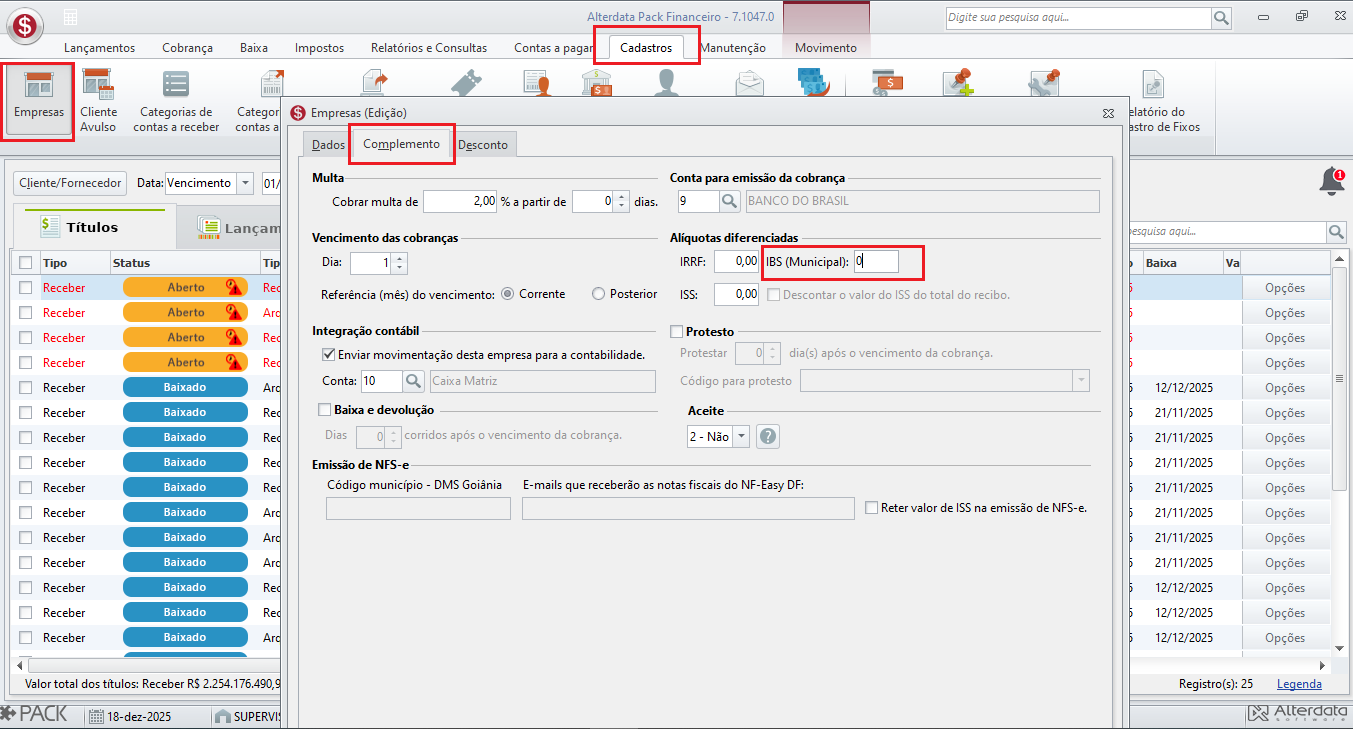
Task: Click the 'Registro(s): 25' status text
Action: click(1216, 684)
